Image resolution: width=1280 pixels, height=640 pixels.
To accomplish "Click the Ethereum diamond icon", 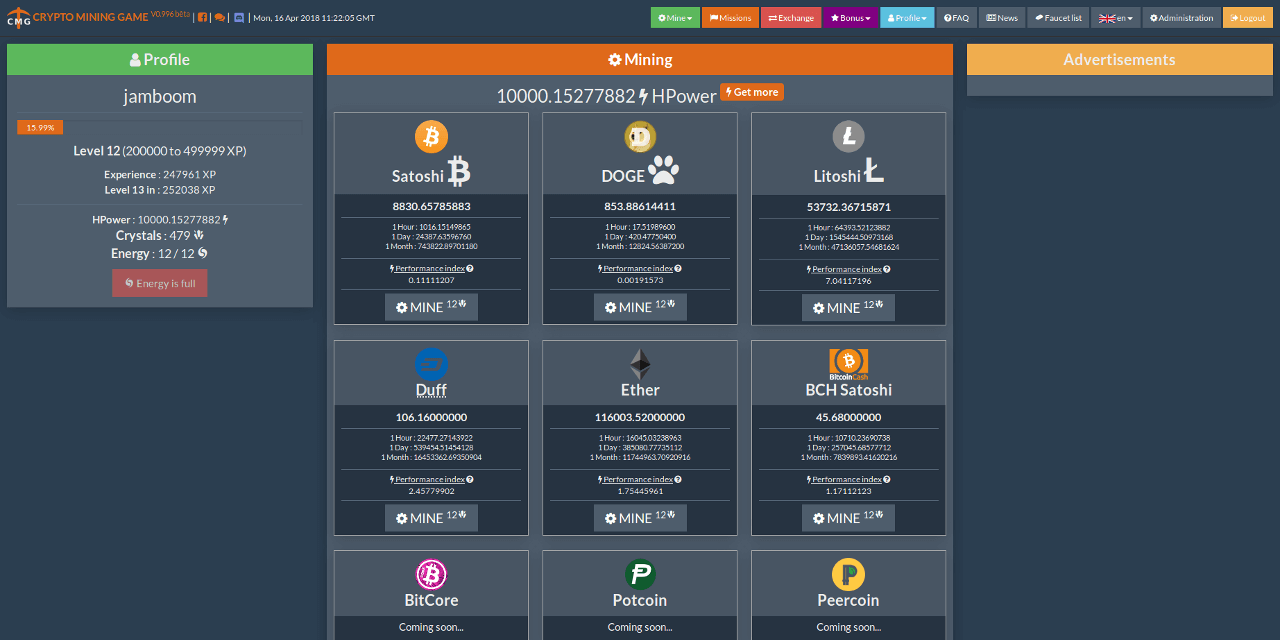I will click(640, 364).
